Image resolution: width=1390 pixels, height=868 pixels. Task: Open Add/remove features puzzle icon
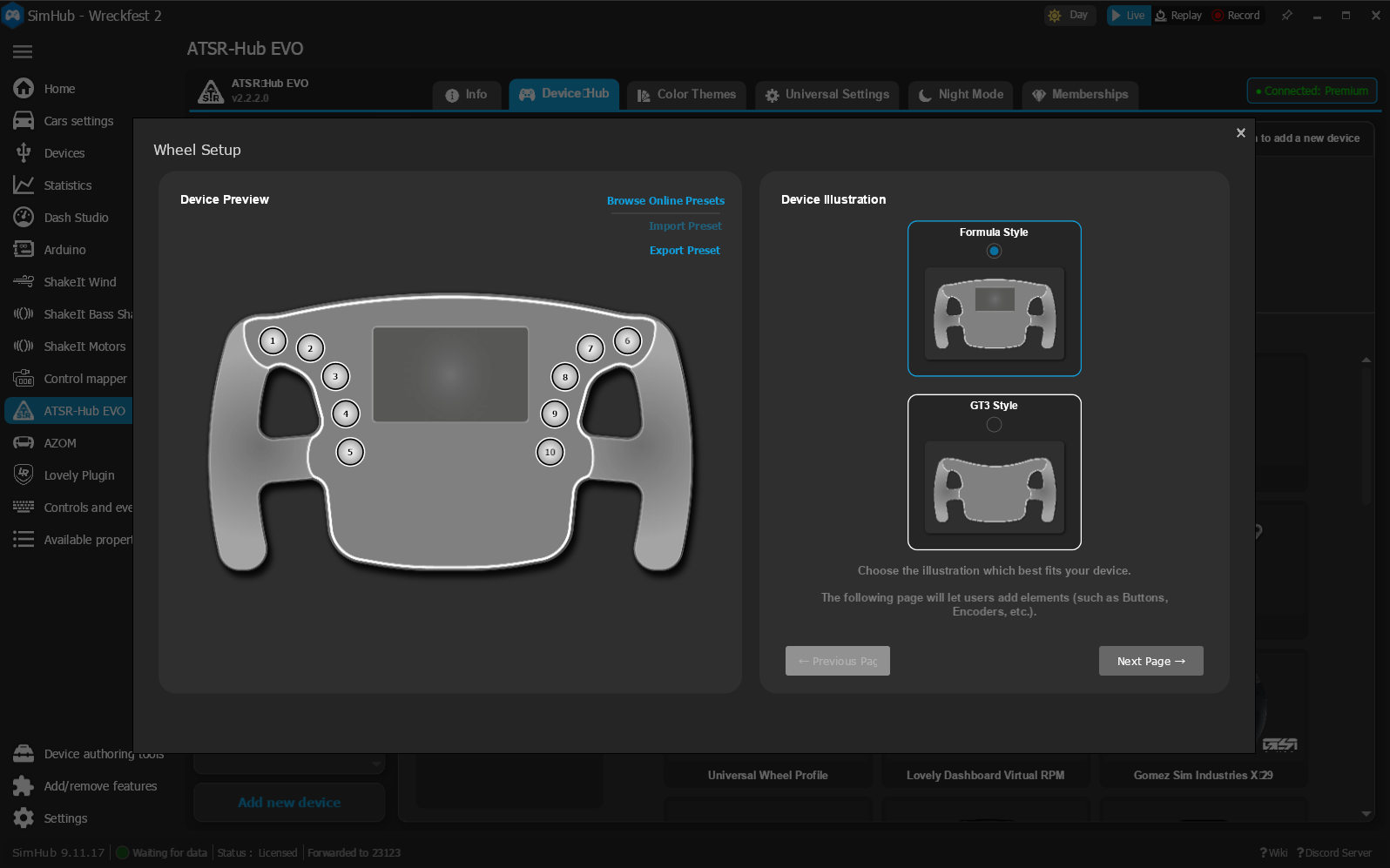click(24, 786)
